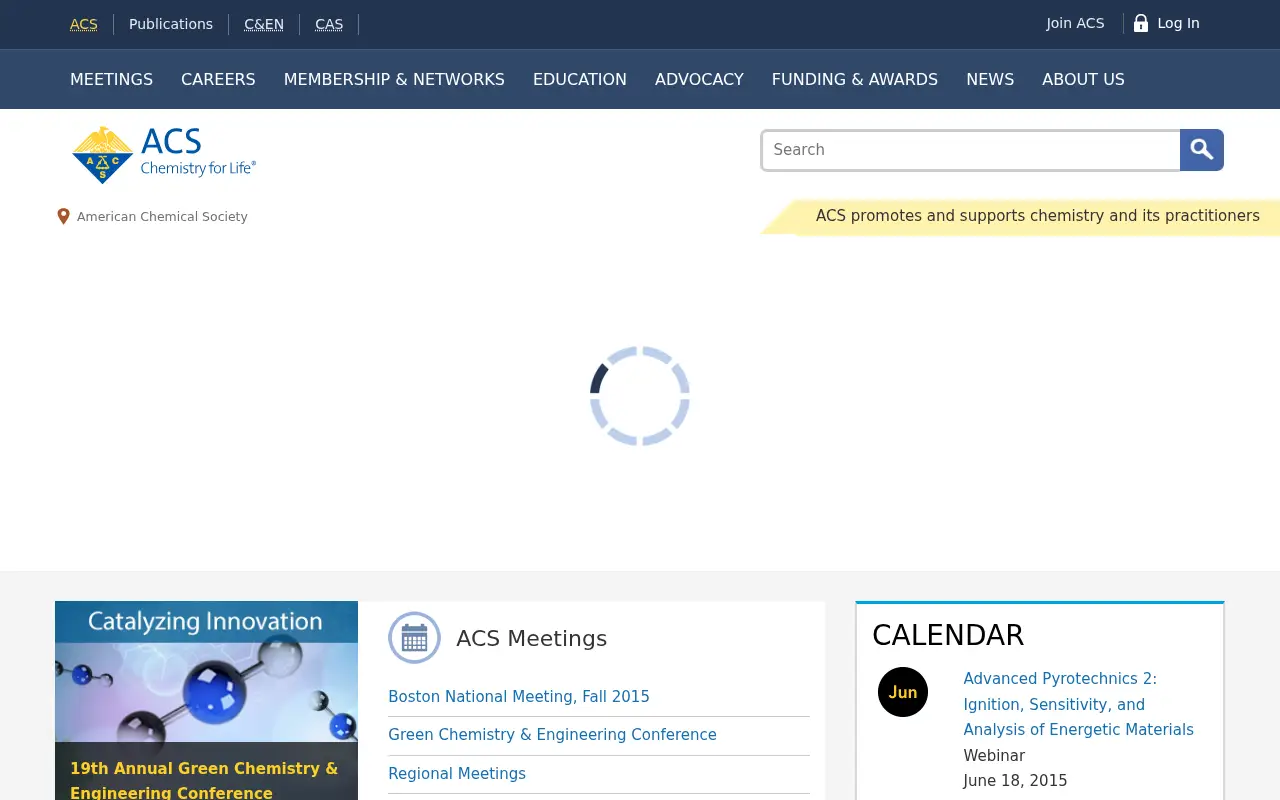Open Green Chemistry & Engineering Conference link

552,735
